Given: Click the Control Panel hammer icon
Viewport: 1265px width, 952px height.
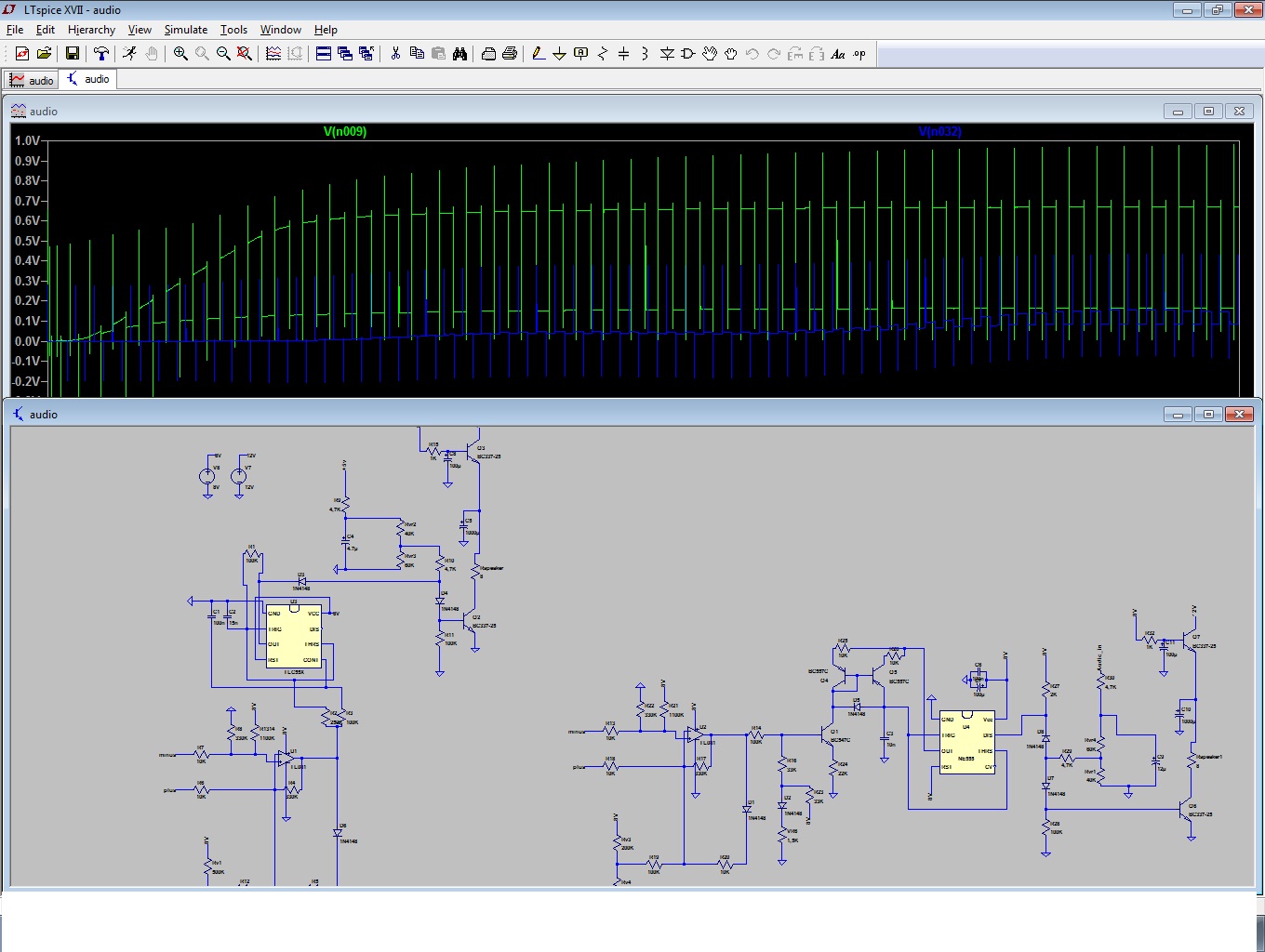Looking at the screenshot, I should click(101, 54).
